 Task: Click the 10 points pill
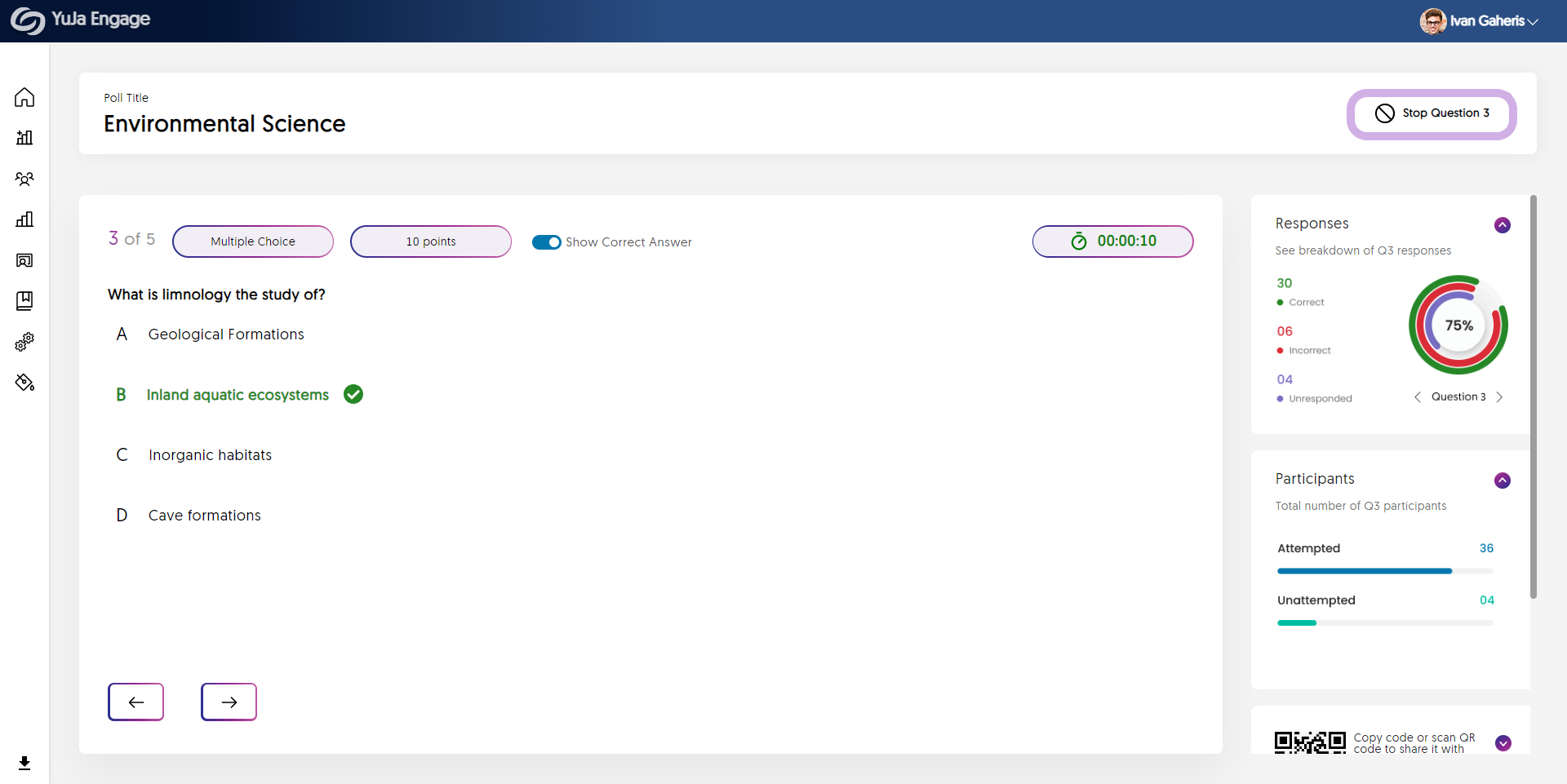pyautogui.click(x=431, y=241)
